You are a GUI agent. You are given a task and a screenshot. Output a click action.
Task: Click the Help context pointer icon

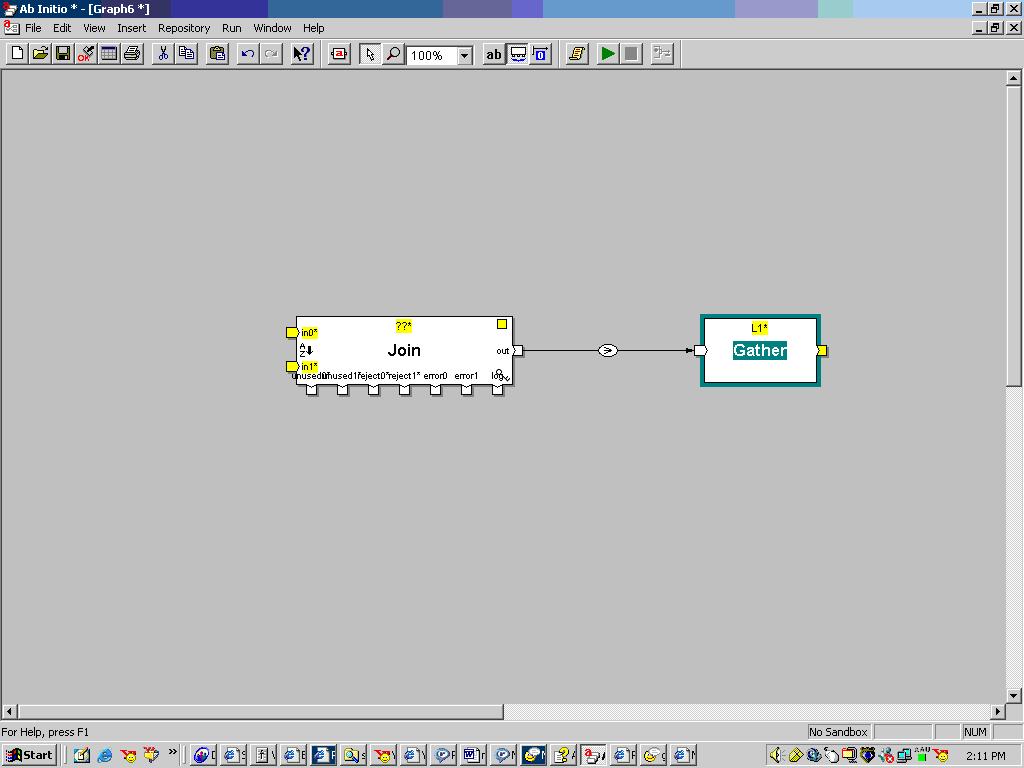tap(301, 54)
